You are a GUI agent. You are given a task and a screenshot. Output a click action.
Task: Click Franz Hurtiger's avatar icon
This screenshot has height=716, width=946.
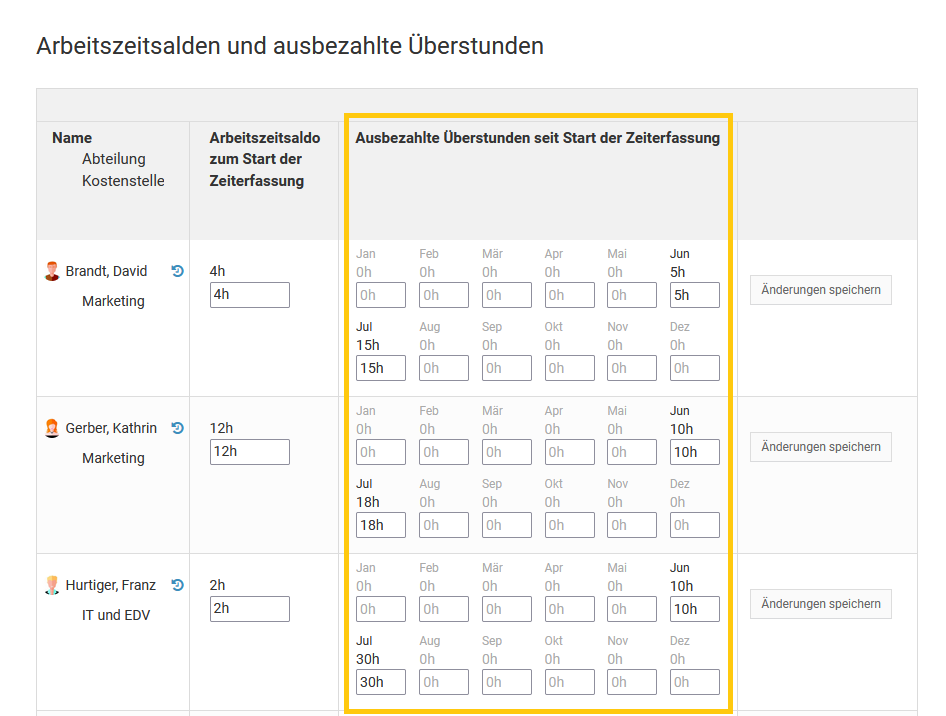point(53,585)
